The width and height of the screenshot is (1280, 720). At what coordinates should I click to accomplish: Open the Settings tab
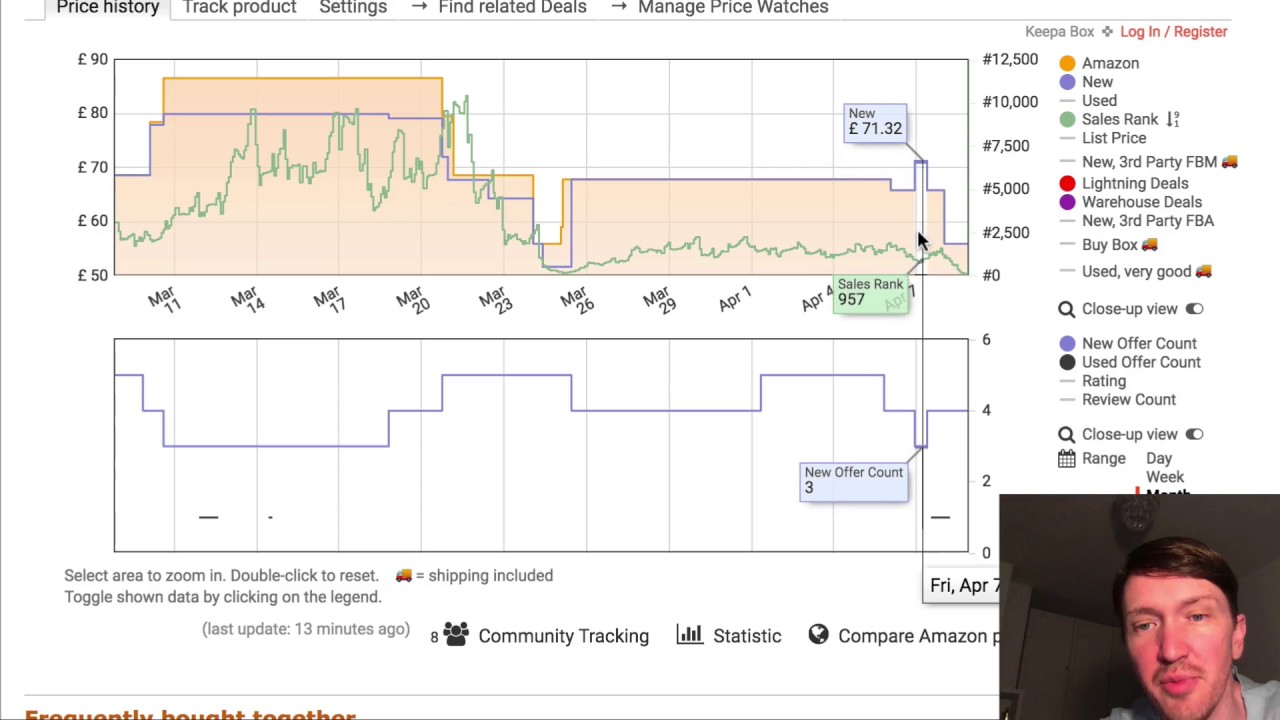(353, 7)
